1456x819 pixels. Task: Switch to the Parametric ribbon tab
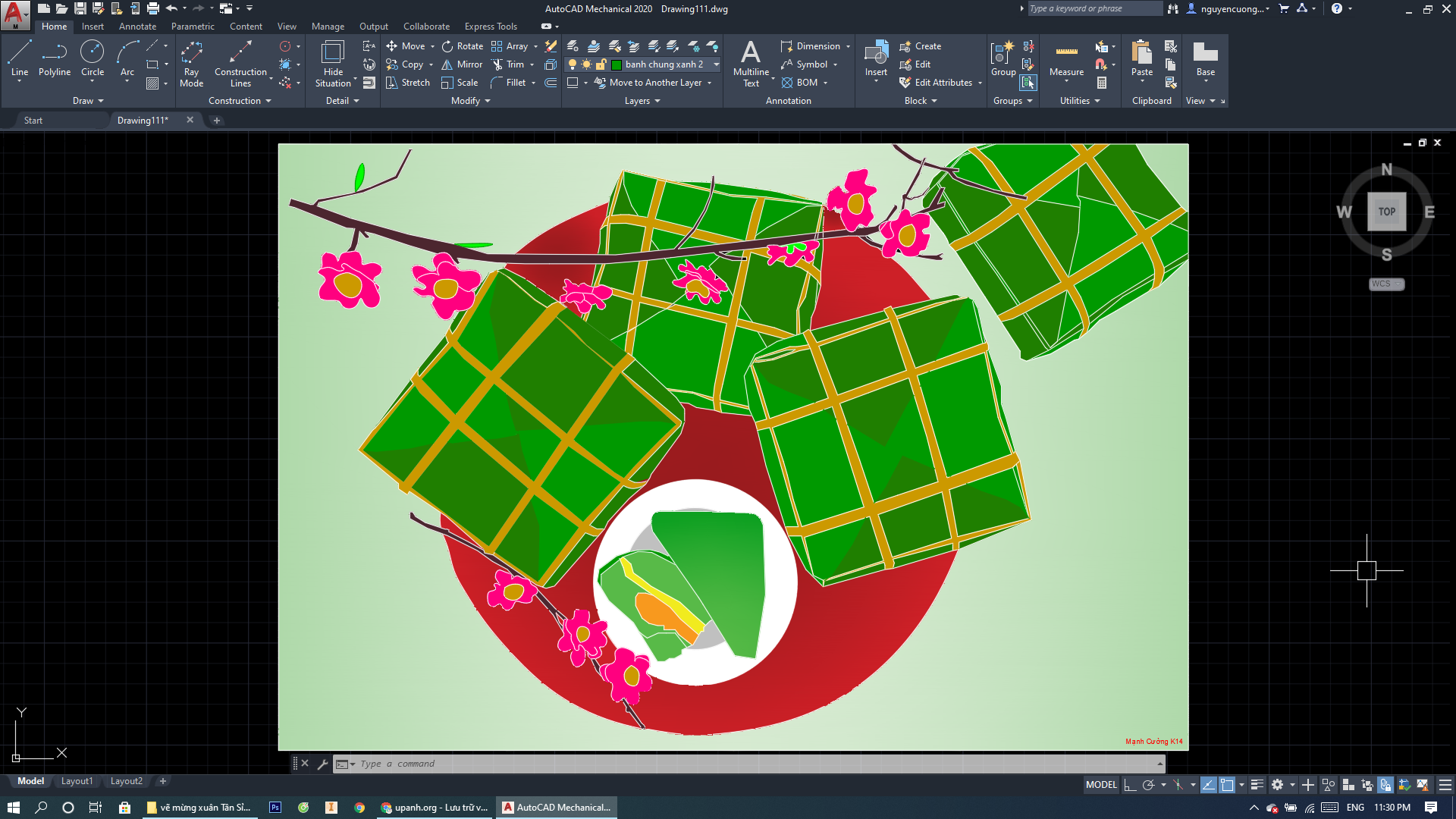coord(193,27)
